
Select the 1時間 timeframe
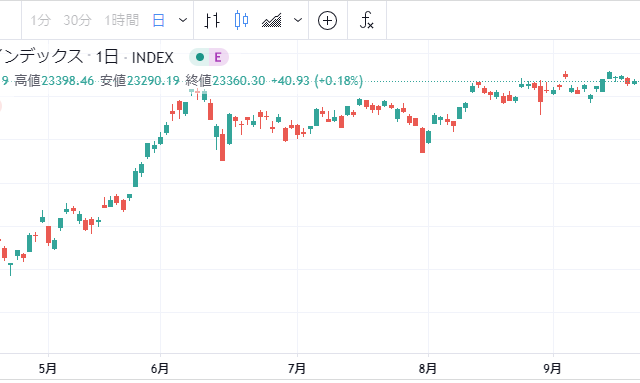pyautogui.click(x=122, y=20)
